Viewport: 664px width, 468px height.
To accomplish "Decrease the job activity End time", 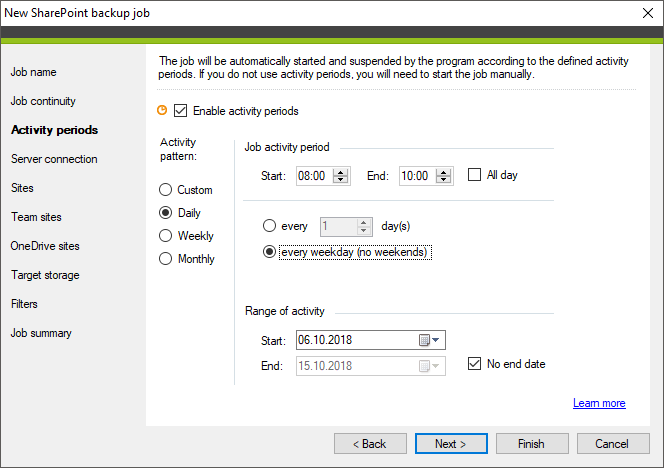I will pyautogui.click(x=443, y=180).
